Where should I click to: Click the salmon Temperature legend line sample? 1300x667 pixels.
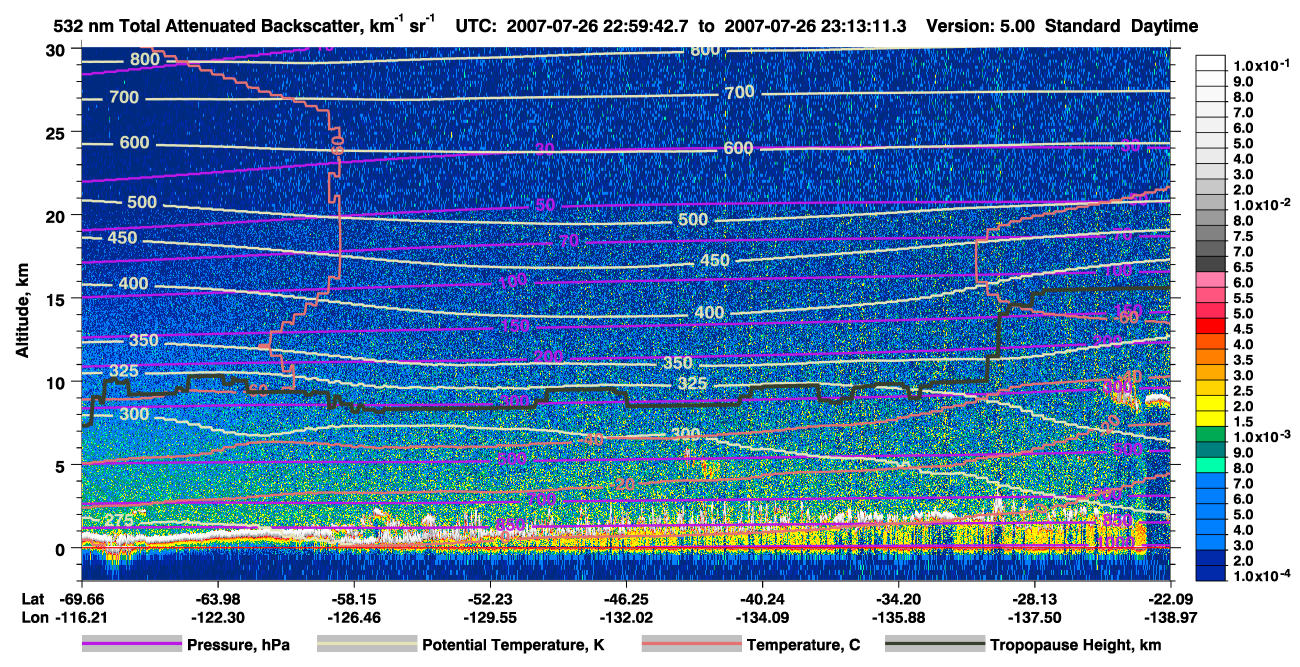coord(691,644)
